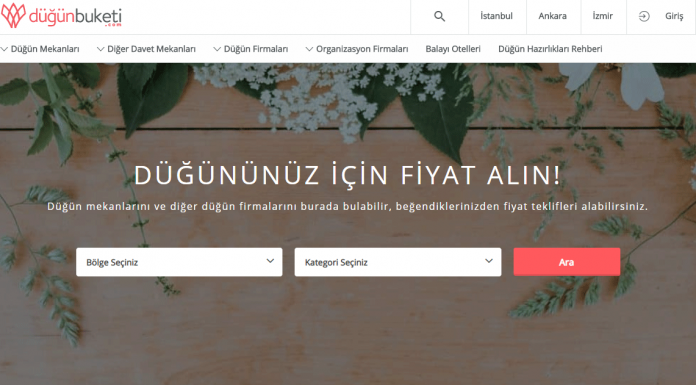Go to the Ankara city link

[x=553, y=16]
